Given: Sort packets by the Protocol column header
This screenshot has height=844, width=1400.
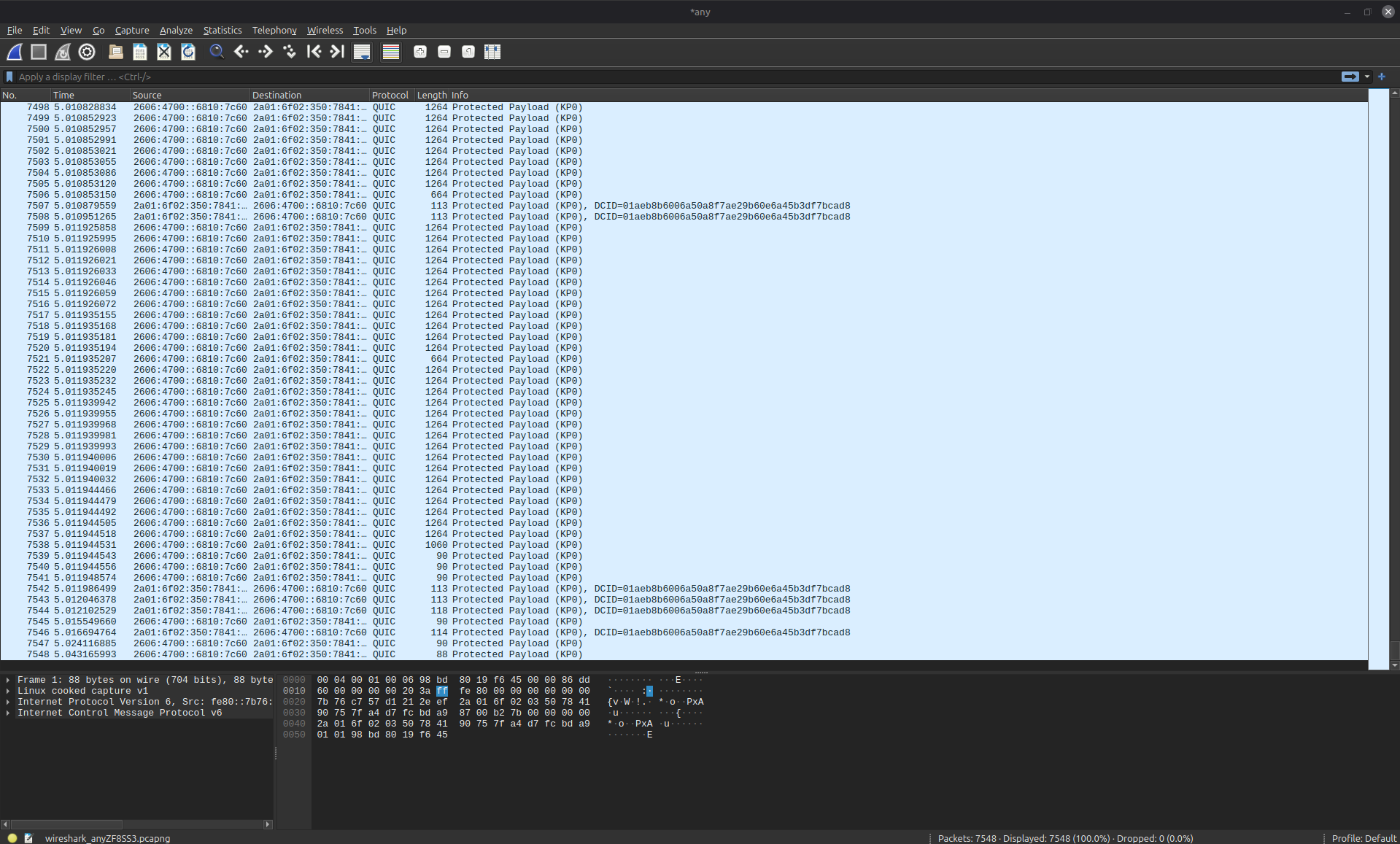Looking at the screenshot, I should tap(391, 95).
